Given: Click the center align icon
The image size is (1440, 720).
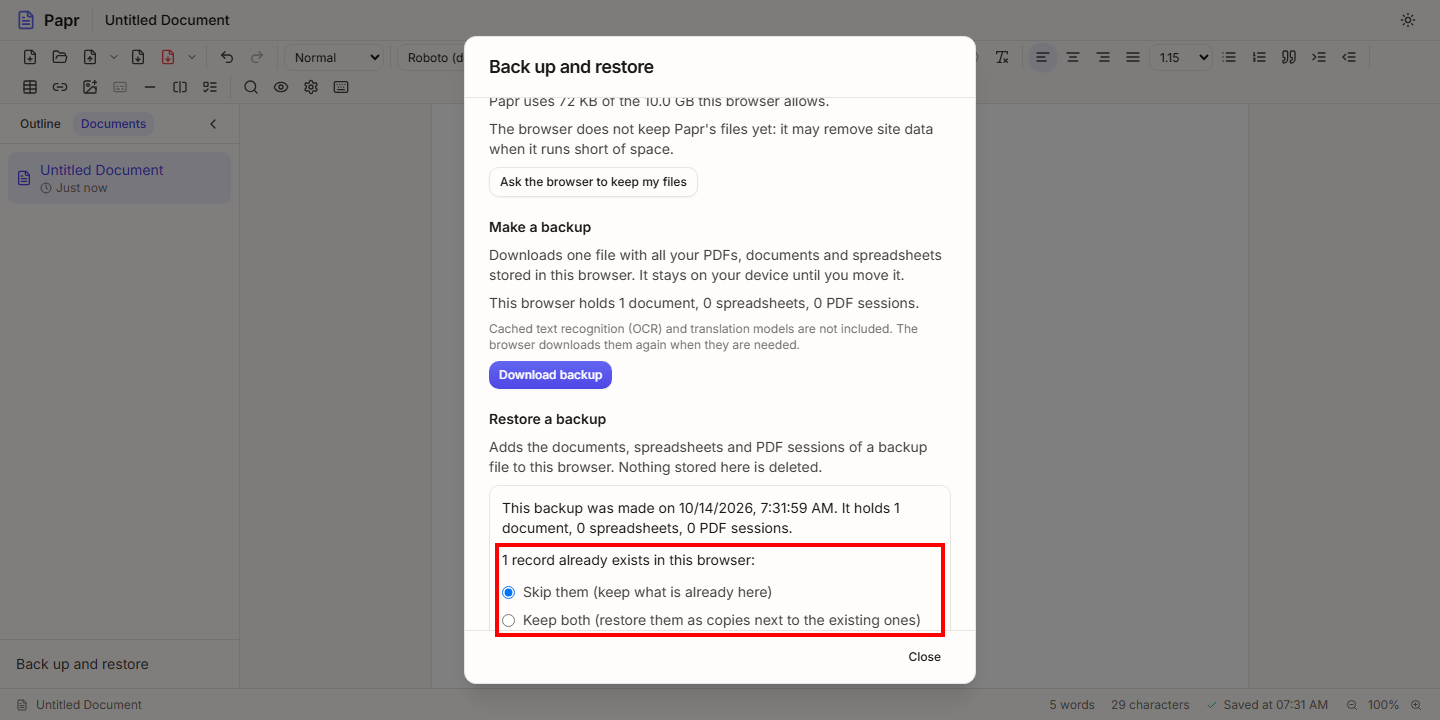Looking at the screenshot, I should (1073, 57).
